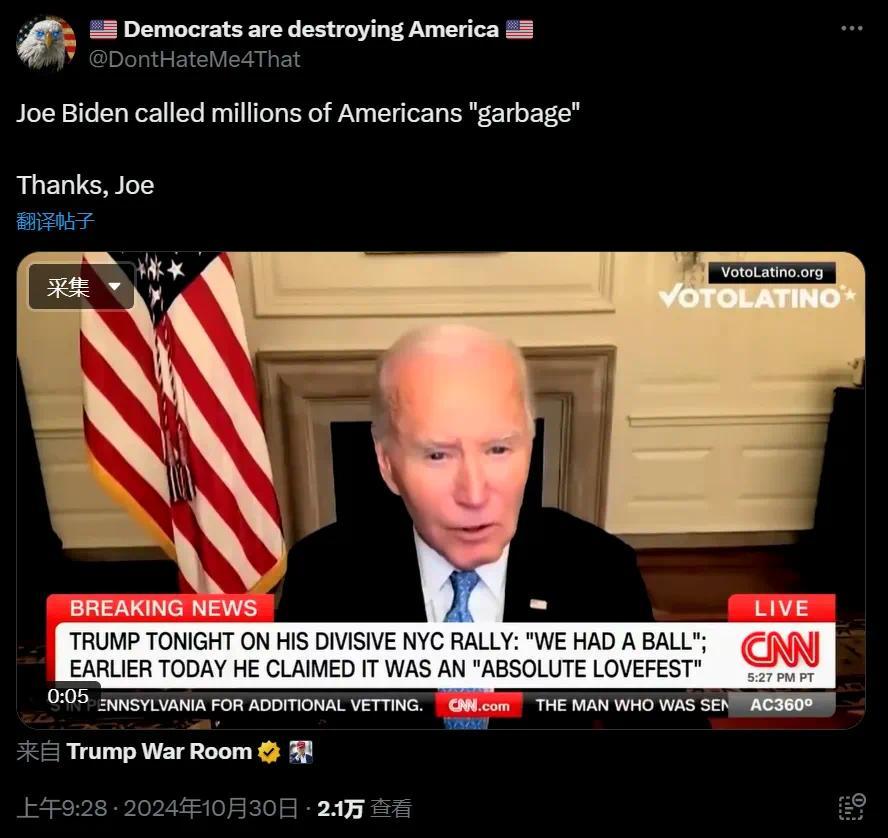This screenshot has height=838, width=888.
Task: Open Trump War Room source account
Action: [x=159, y=751]
